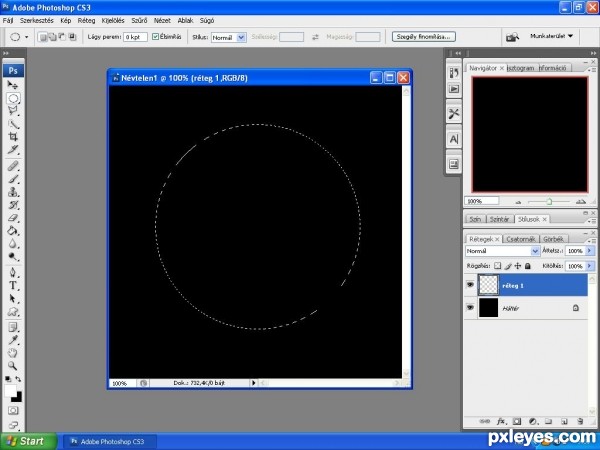The width and height of the screenshot is (600, 450).
Task: Toggle lock position
Action: pyautogui.click(x=518, y=266)
